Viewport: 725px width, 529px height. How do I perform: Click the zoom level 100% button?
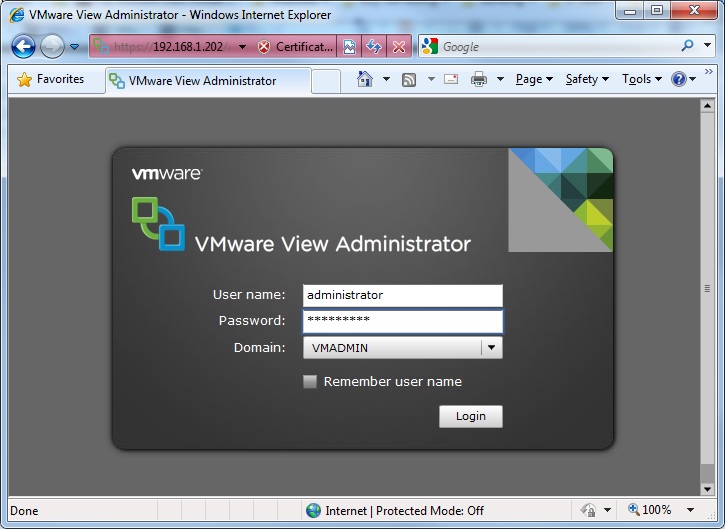click(x=650, y=510)
